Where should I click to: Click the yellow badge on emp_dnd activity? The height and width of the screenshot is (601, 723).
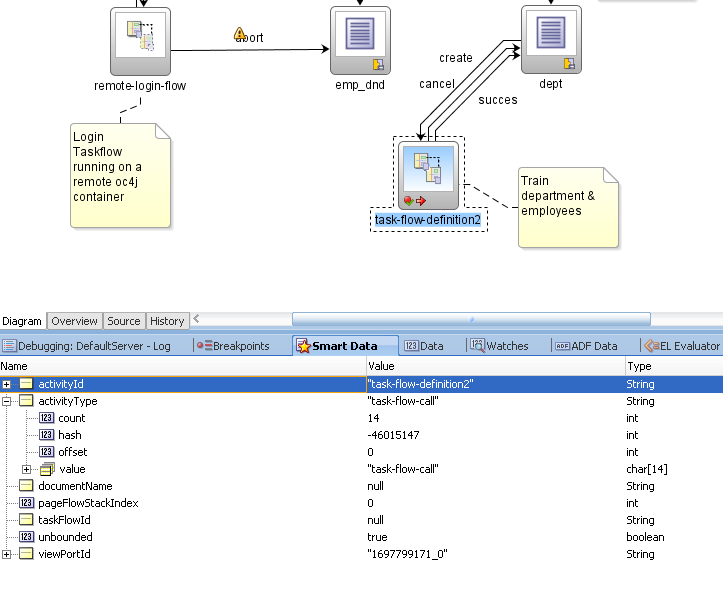pyautogui.click(x=378, y=65)
